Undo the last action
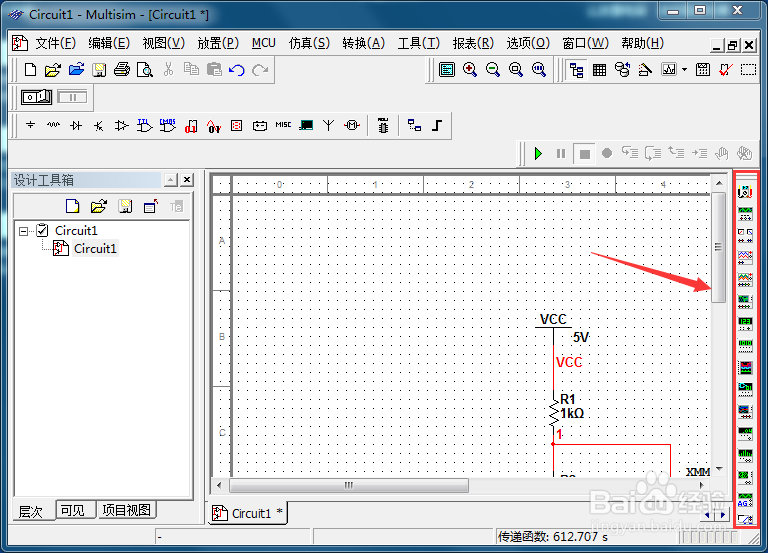Image resolution: width=768 pixels, height=553 pixels. [237, 70]
